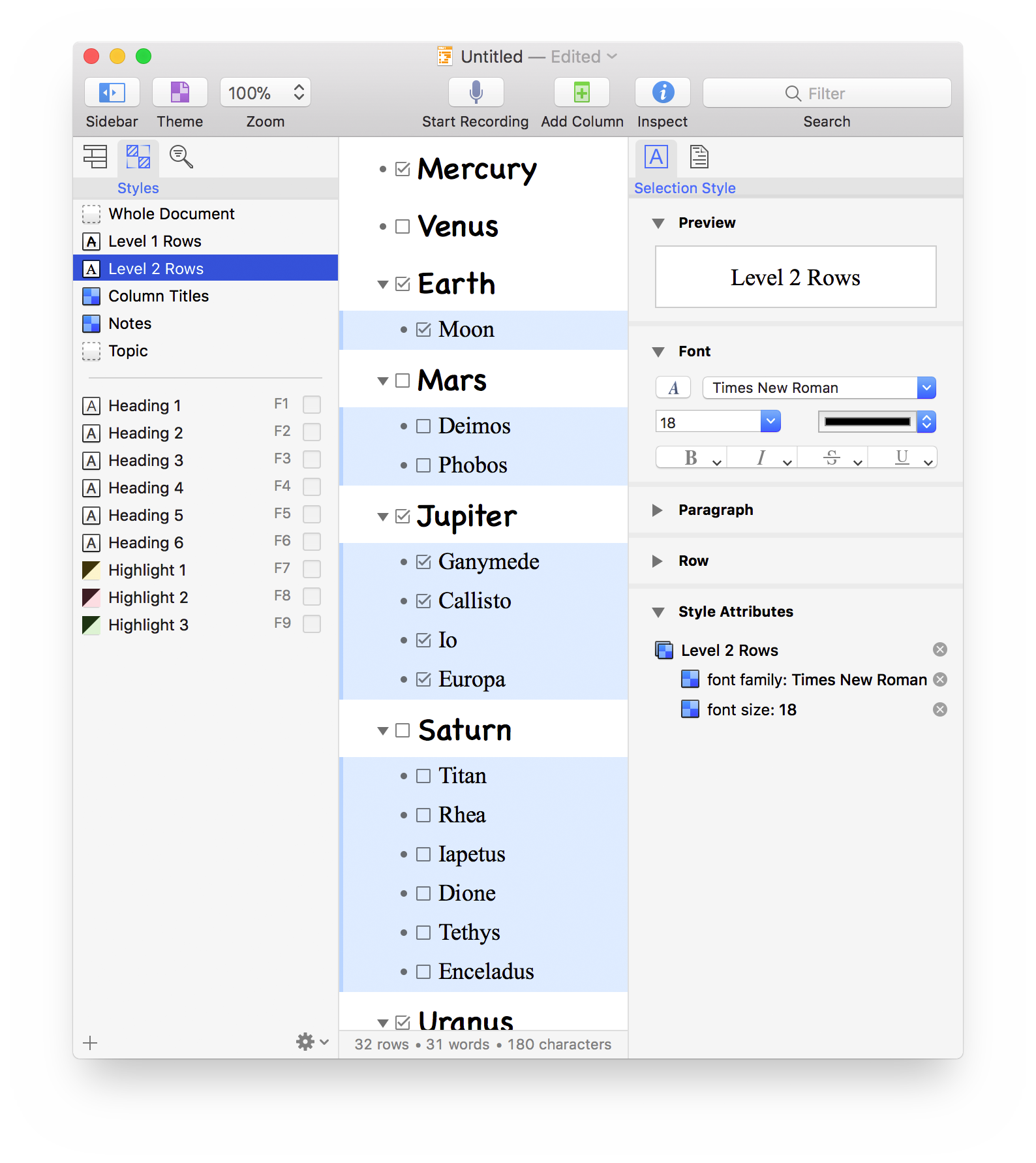Remove the font size 18 attribute
Image resolution: width=1036 pixels, height=1163 pixels.
[x=940, y=709]
